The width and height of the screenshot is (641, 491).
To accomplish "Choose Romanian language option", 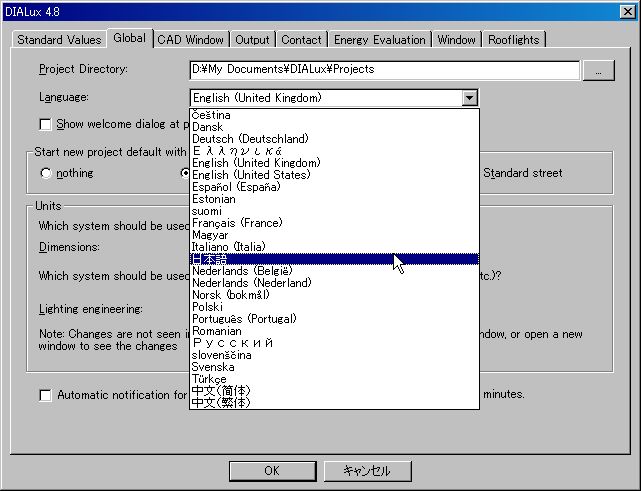I will click(x=334, y=331).
